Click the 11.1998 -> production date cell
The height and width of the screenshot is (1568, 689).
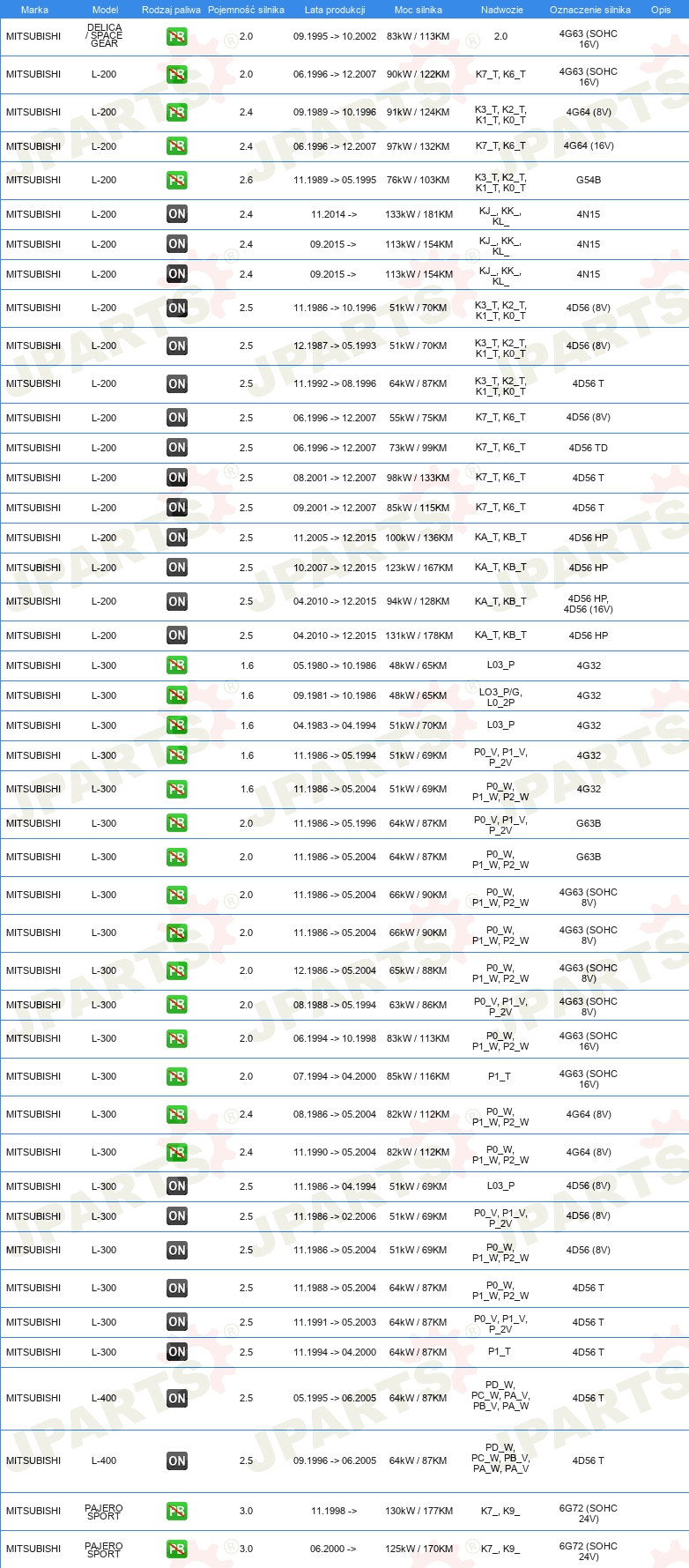pyautogui.click(x=334, y=1511)
